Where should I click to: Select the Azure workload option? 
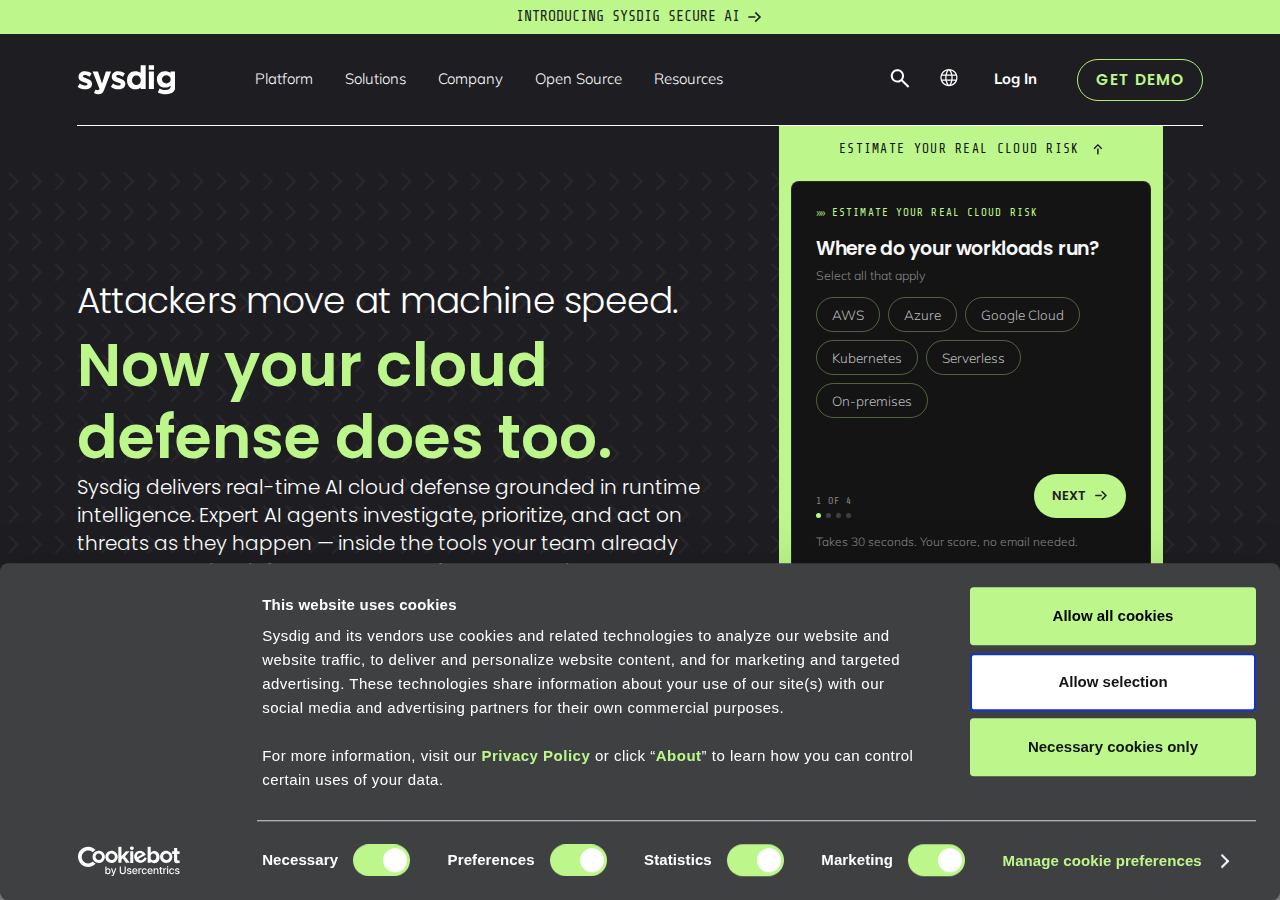tap(922, 315)
